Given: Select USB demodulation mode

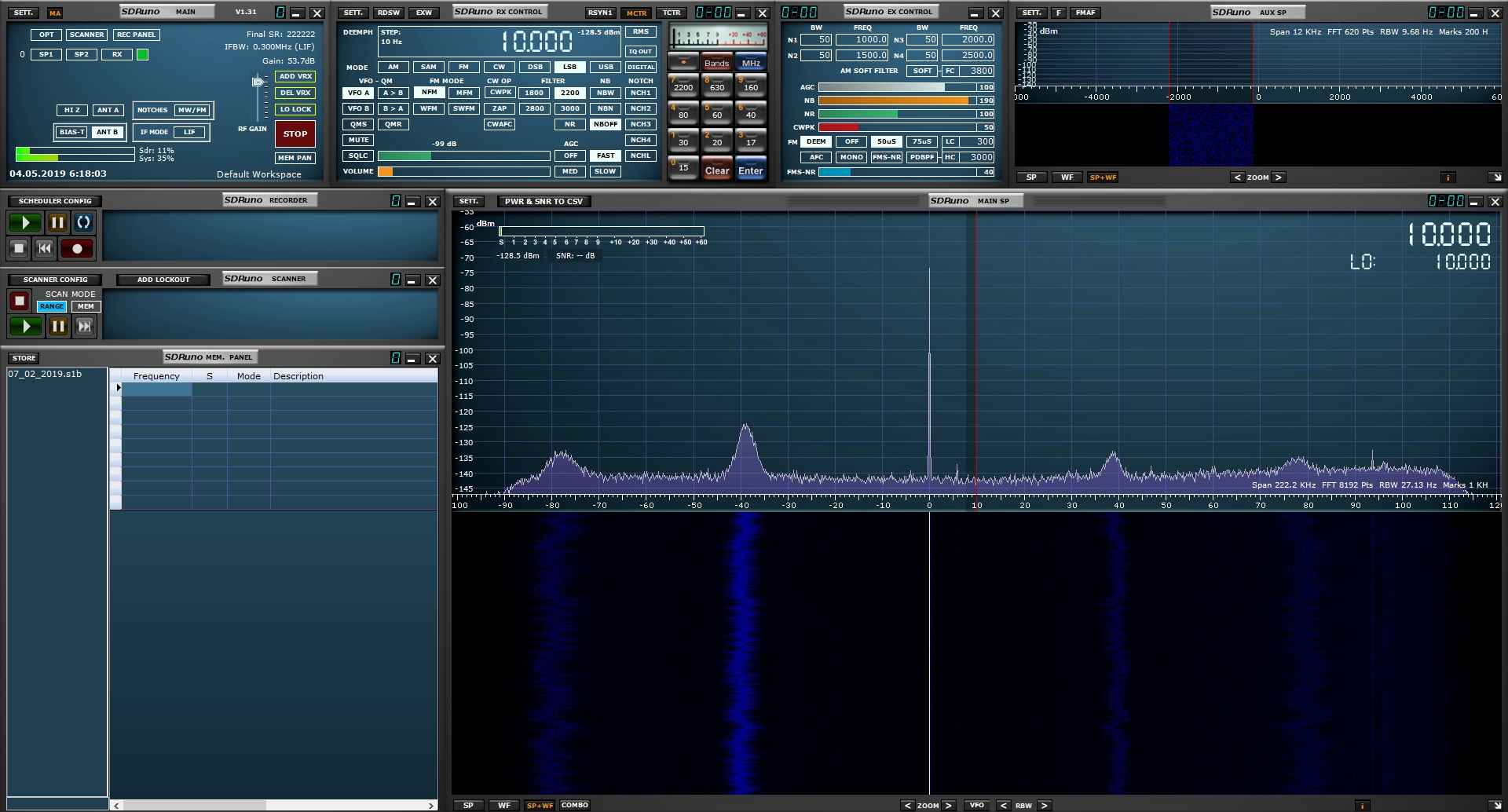Looking at the screenshot, I should click(606, 67).
